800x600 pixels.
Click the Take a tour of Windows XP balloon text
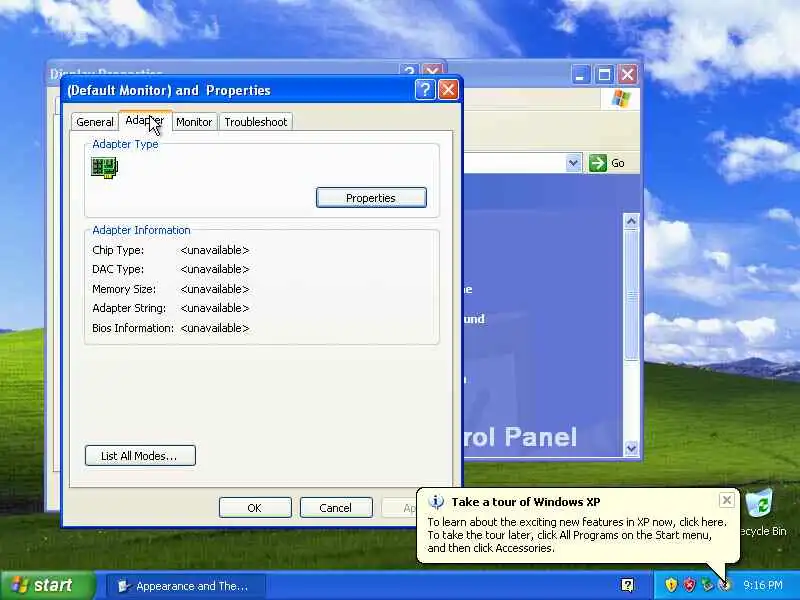526,502
